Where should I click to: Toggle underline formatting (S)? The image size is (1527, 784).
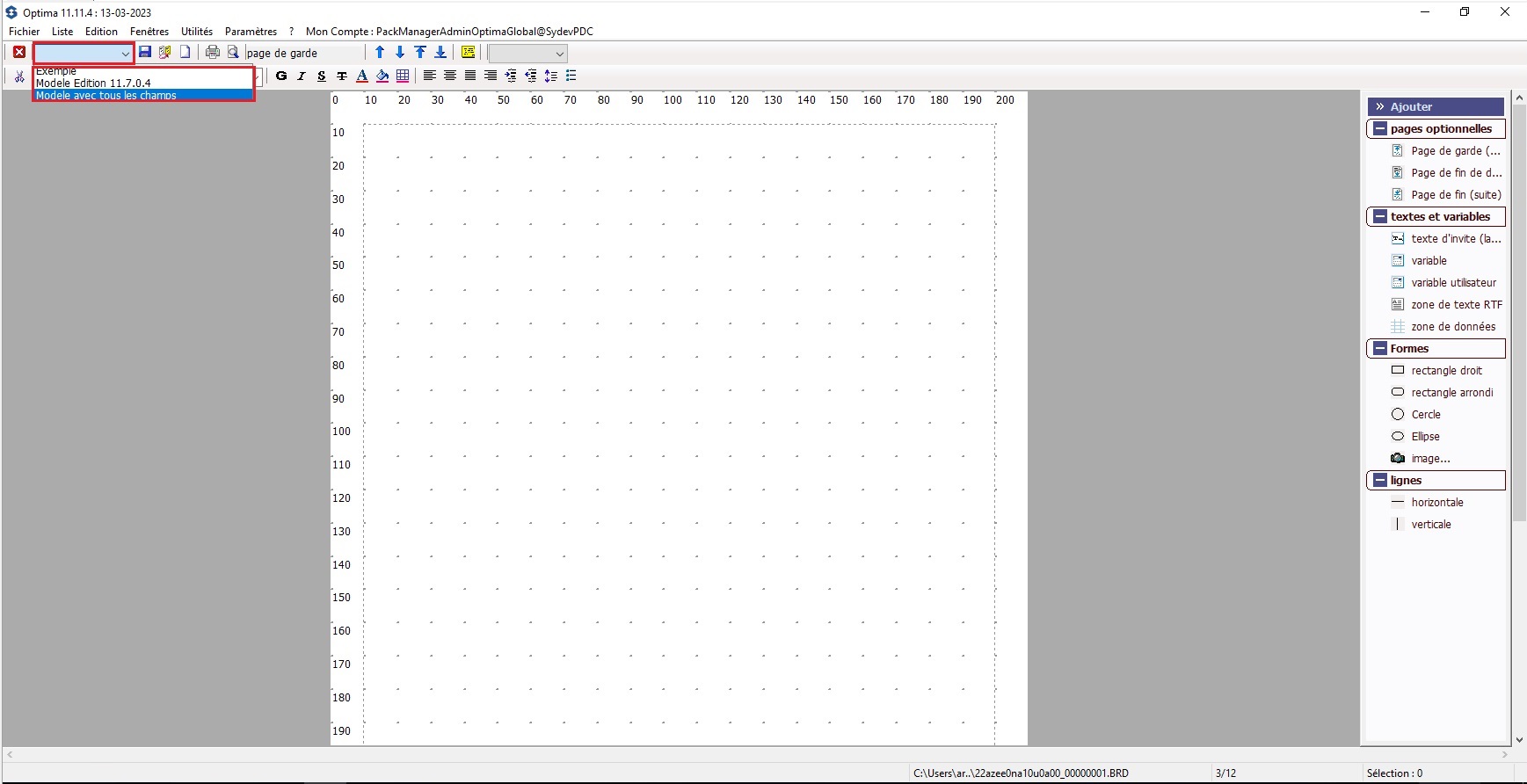click(x=322, y=76)
